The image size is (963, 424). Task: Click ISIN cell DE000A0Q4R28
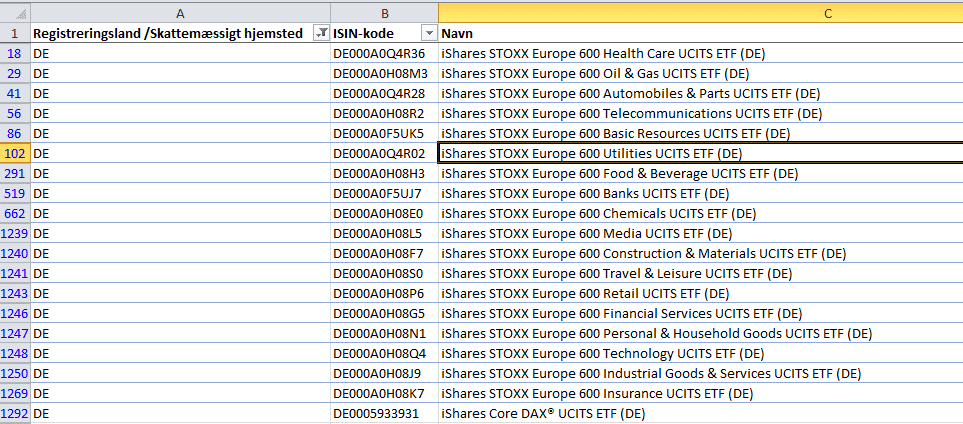click(x=384, y=93)
